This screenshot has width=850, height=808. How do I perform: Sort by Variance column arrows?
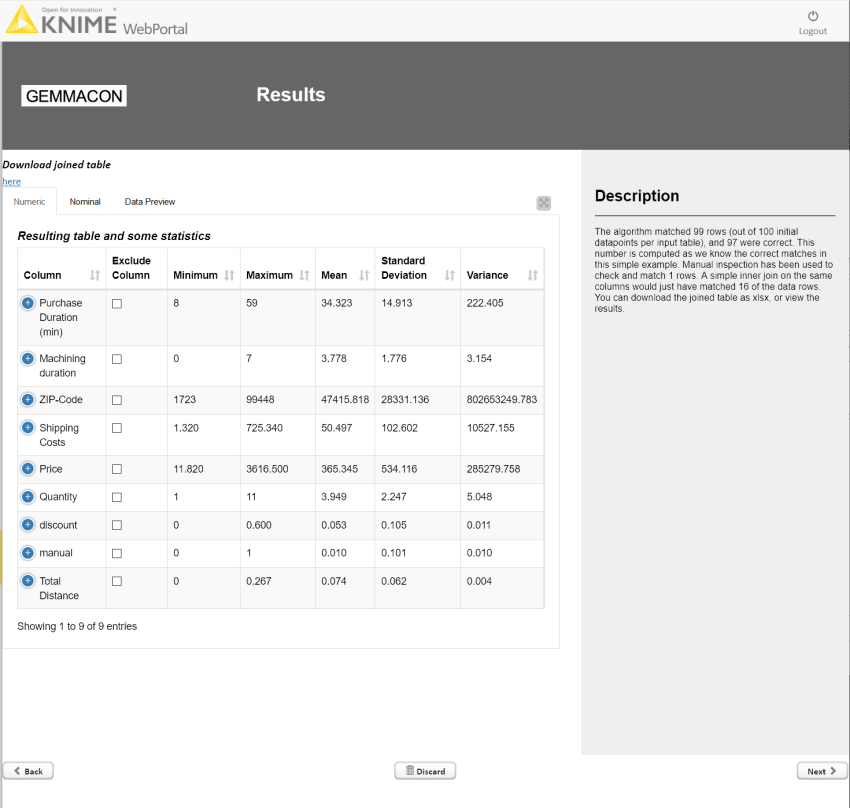pos(533,275)
